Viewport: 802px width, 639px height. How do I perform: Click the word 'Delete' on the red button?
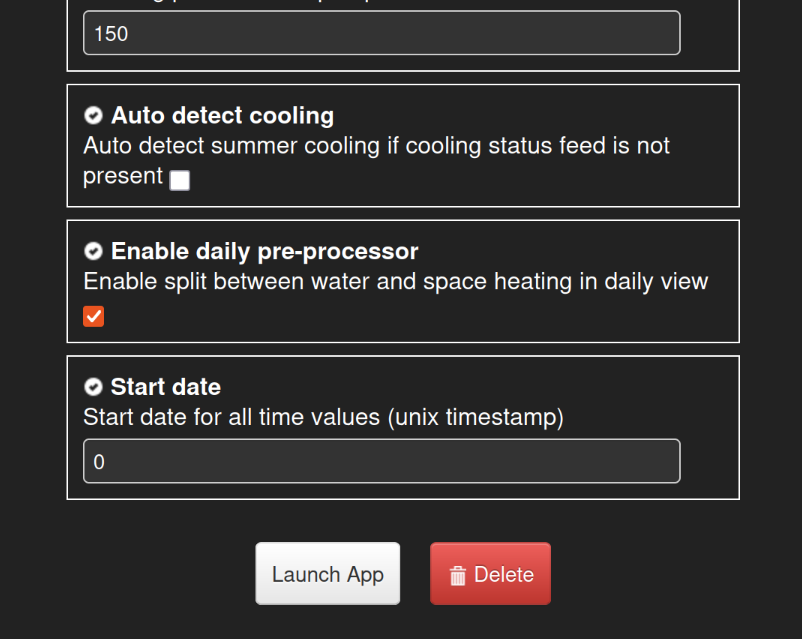pyautogui.click(x=504, y=575)
